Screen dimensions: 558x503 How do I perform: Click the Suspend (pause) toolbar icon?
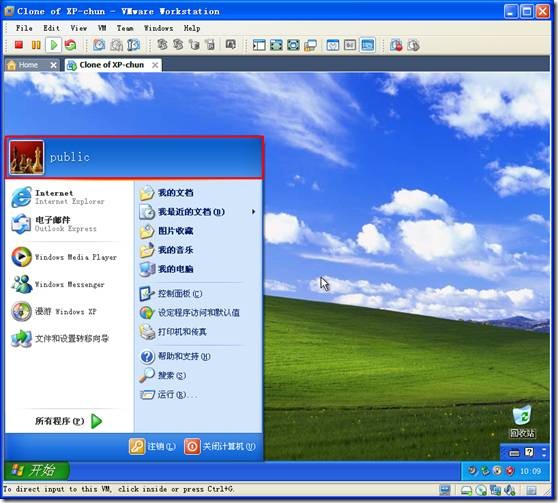36,45
